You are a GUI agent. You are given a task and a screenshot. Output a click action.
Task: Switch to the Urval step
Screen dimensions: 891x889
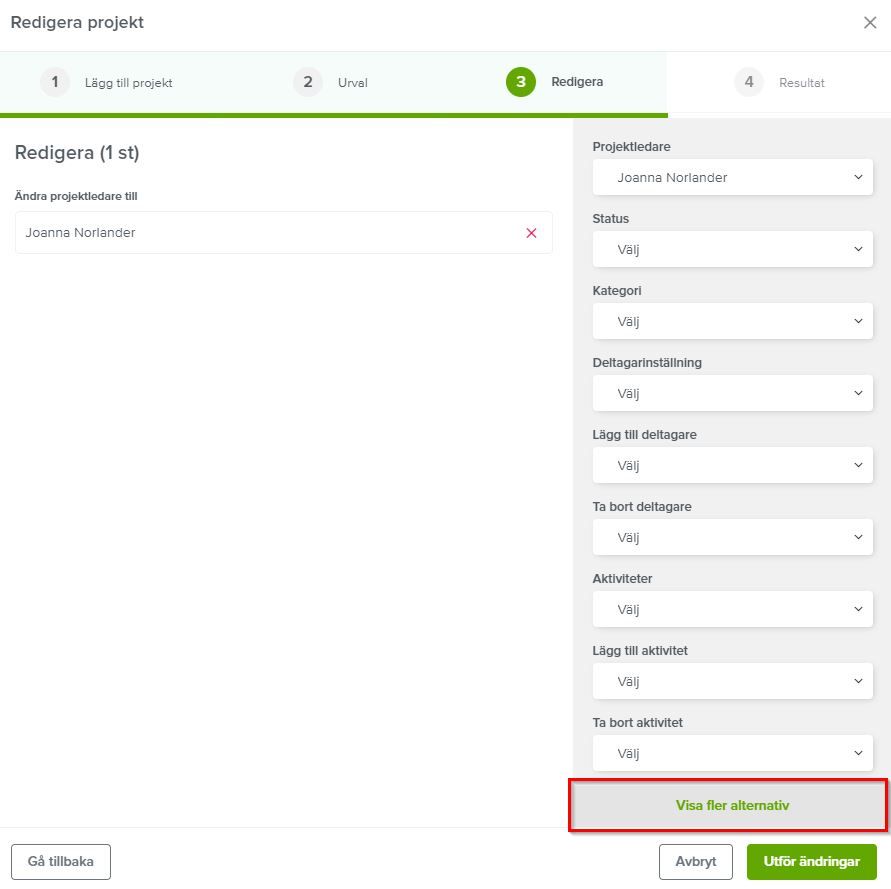352,83
